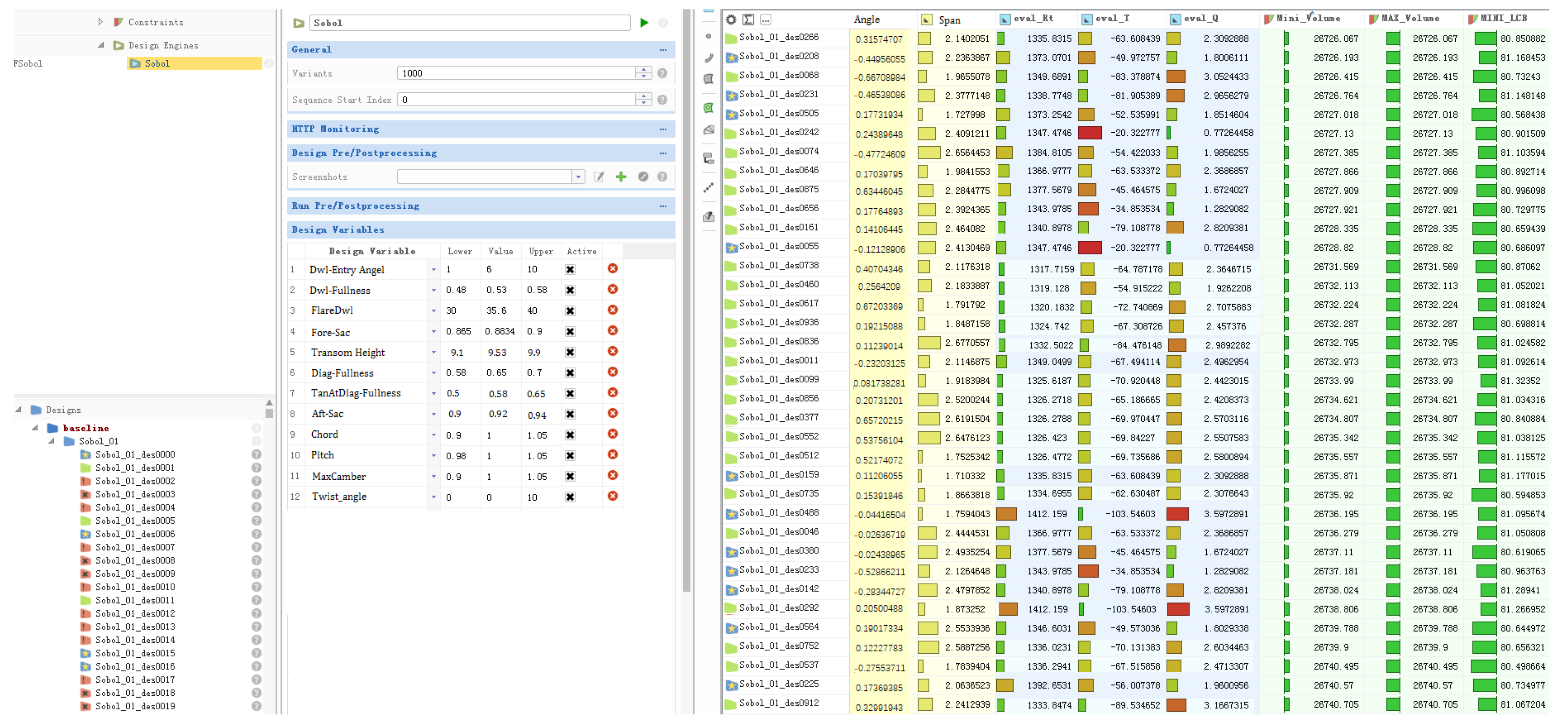Click red eval_T bar of des0242
Screen dimensions: 1568x726
[1089, 133]
